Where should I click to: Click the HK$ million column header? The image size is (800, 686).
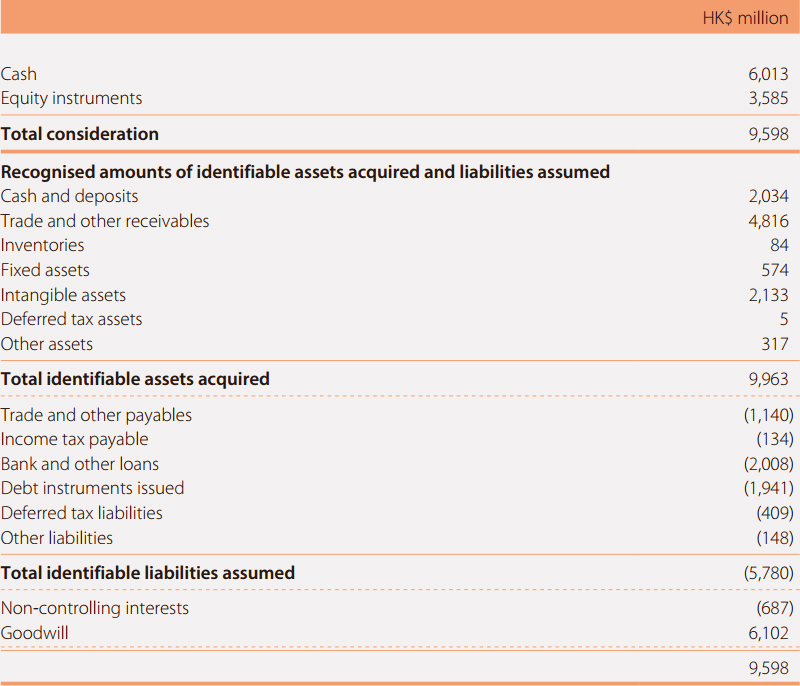(745, 18)
